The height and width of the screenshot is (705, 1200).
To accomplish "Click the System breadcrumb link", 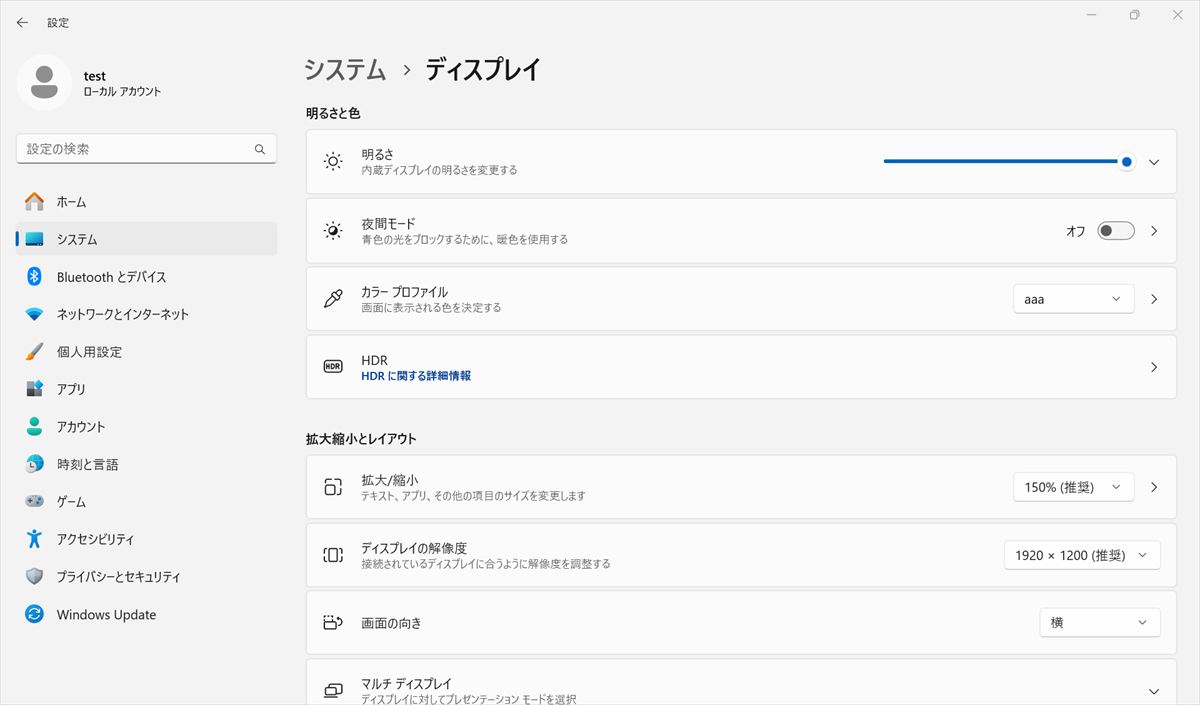I will [345, 70].
